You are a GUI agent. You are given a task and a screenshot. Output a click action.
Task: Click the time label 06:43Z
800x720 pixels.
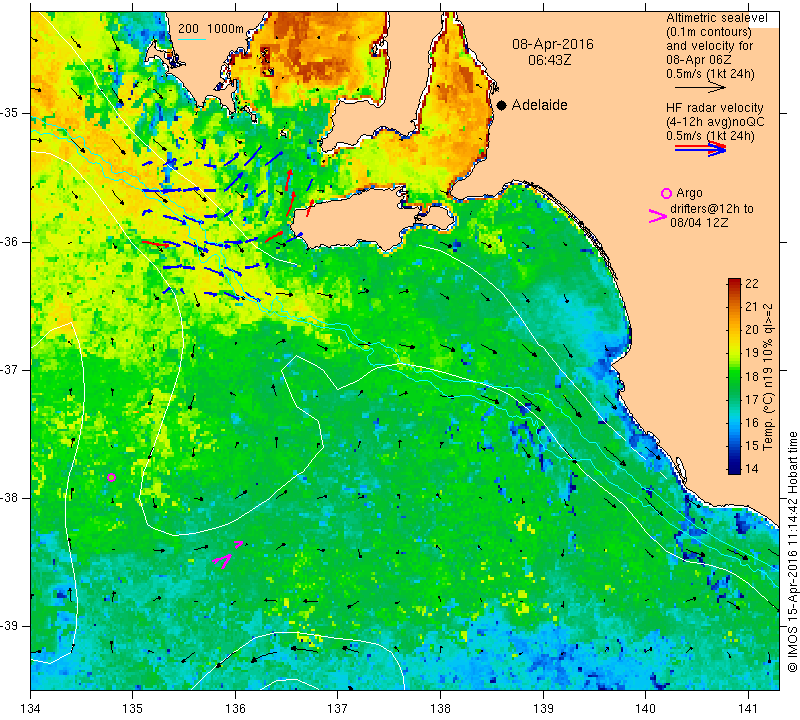[549, 60]
